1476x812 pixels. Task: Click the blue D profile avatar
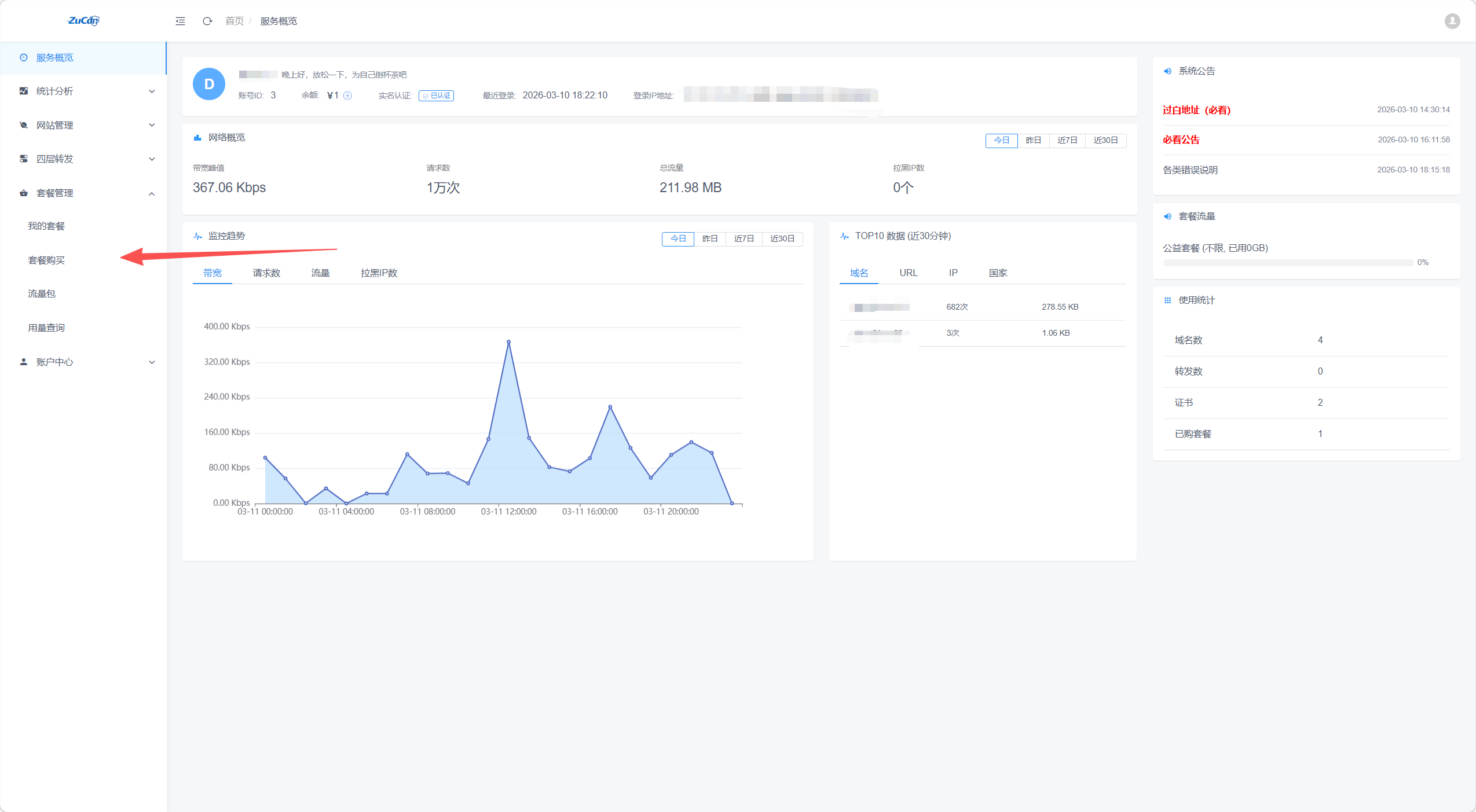click(x=209, y=84)
